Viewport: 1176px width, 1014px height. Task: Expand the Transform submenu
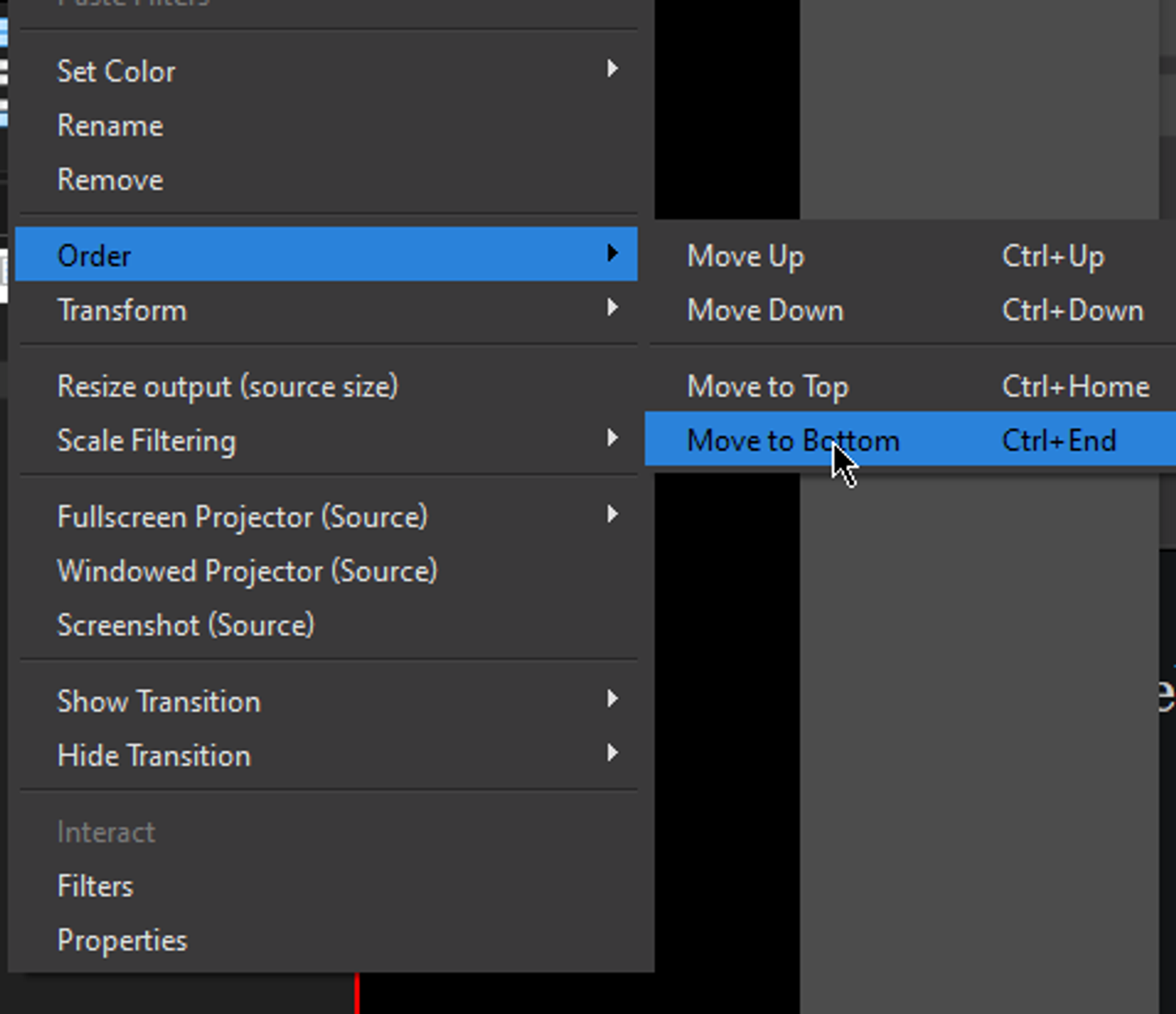click(x=326, y=310)
